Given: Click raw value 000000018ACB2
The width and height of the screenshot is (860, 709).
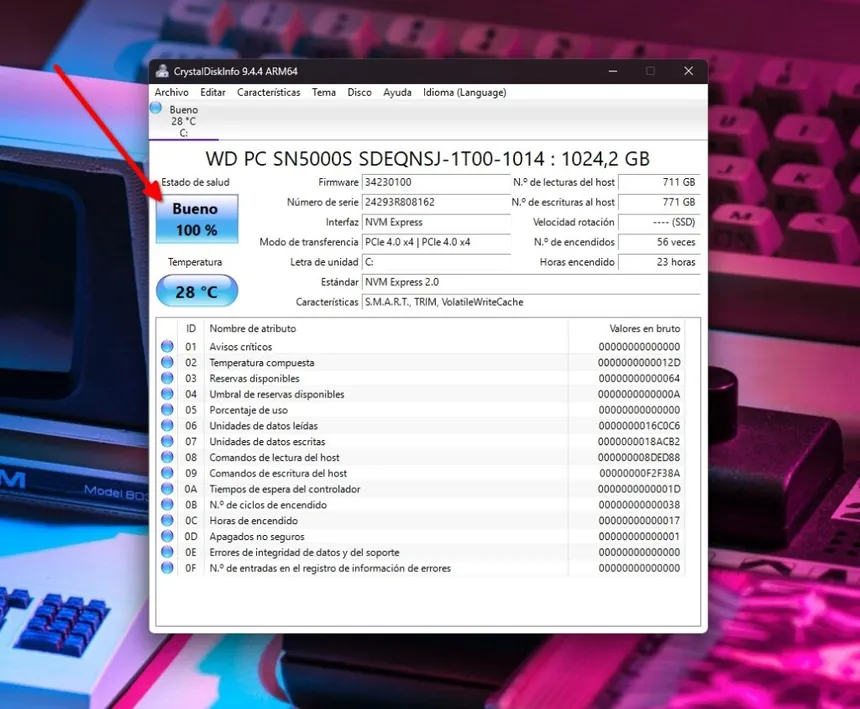Looking at the screenshot, I should [639, 441].
